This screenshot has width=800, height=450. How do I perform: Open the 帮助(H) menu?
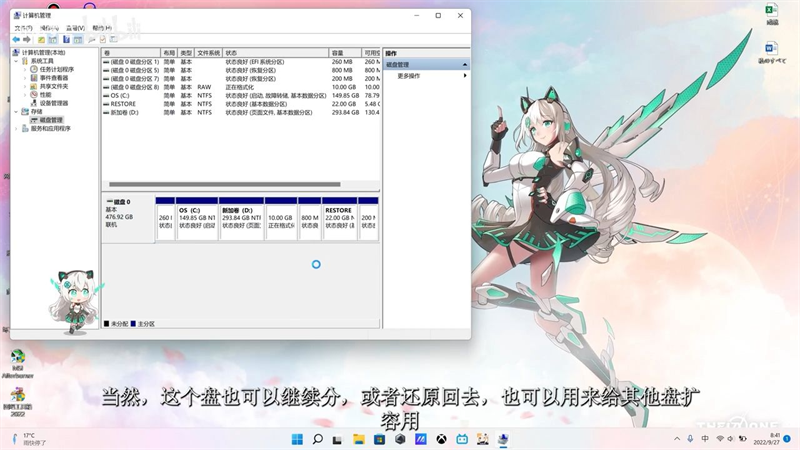(102, 28)
